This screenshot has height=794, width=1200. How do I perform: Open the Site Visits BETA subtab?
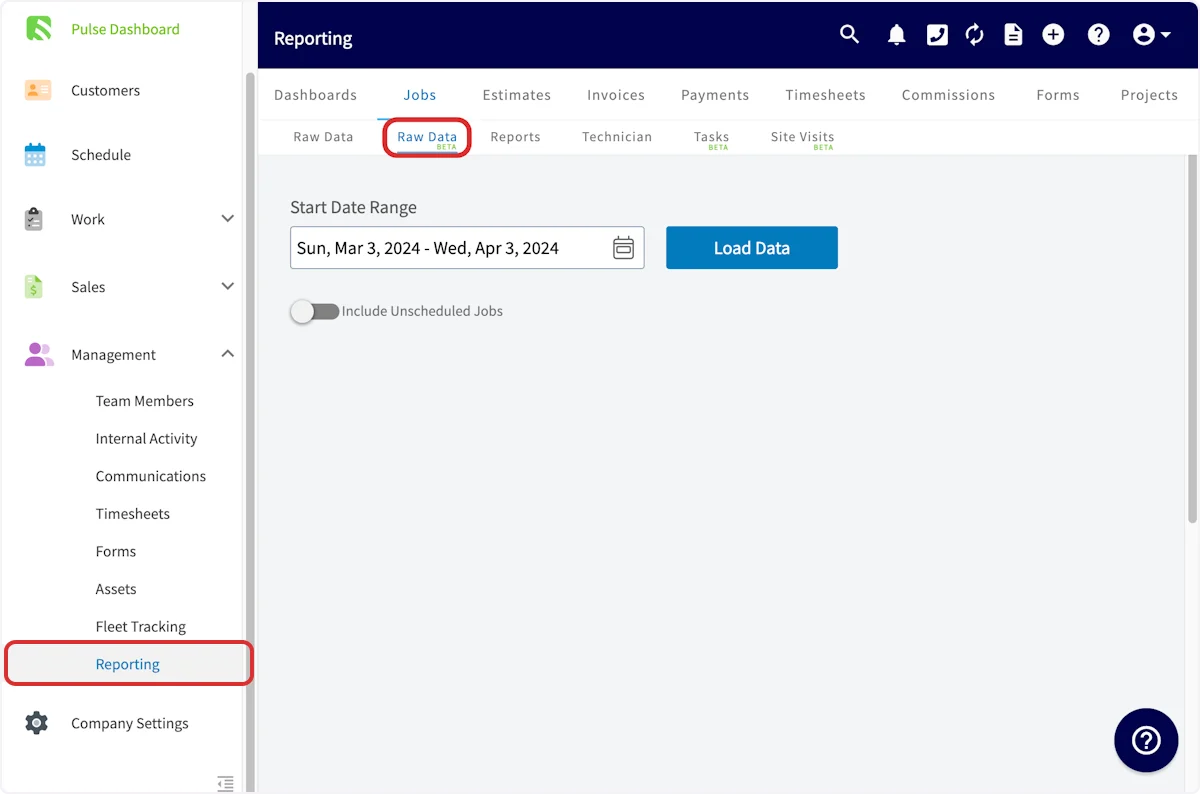802,139
